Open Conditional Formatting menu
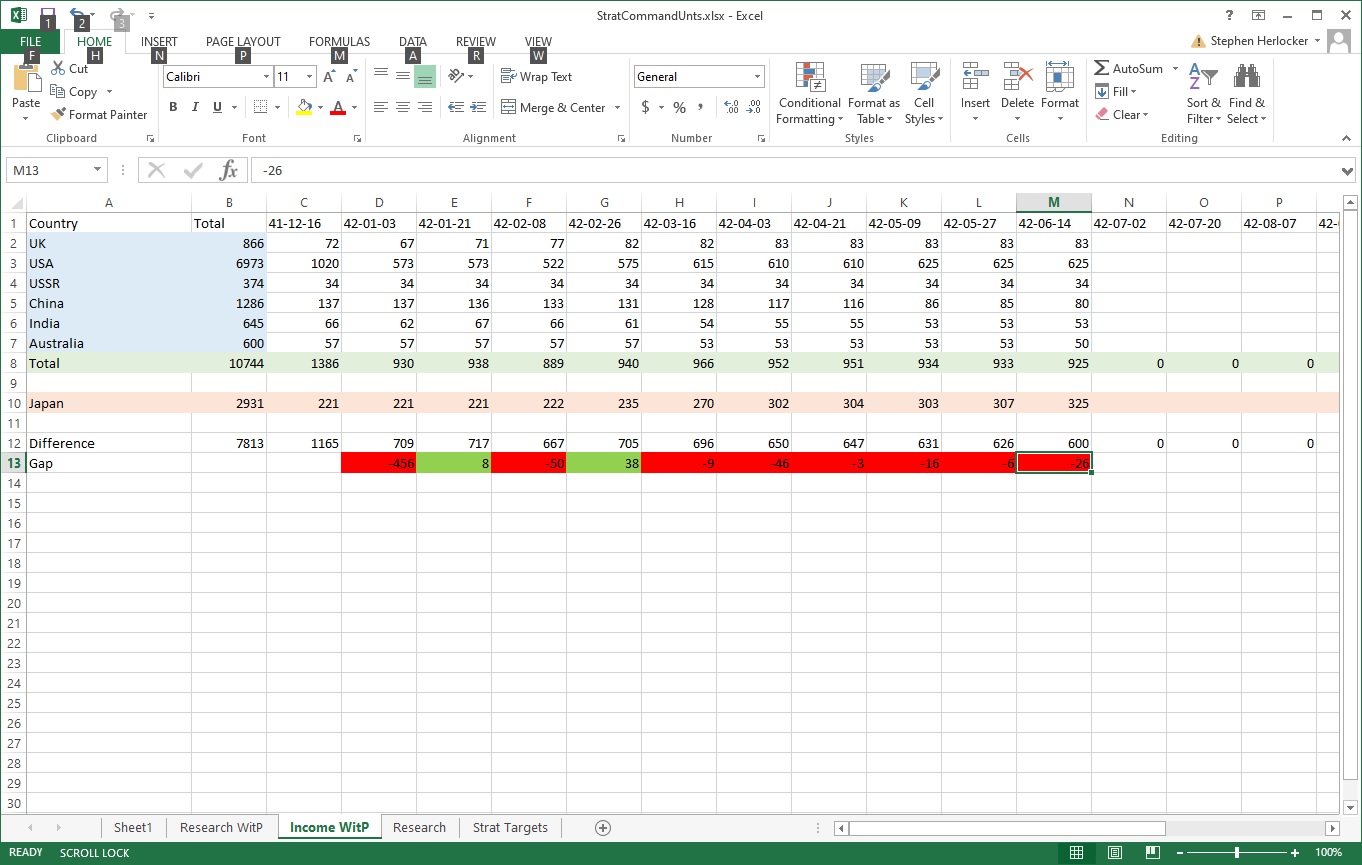Screen dimensions: 1362x865 tap(810, 94)
